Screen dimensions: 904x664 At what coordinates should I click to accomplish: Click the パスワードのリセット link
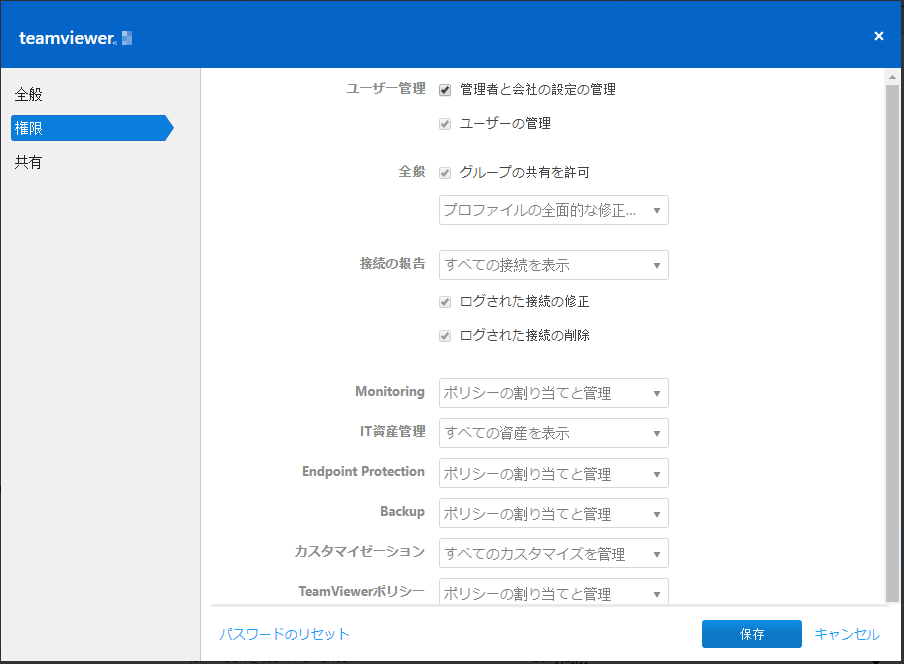(284, 634)
